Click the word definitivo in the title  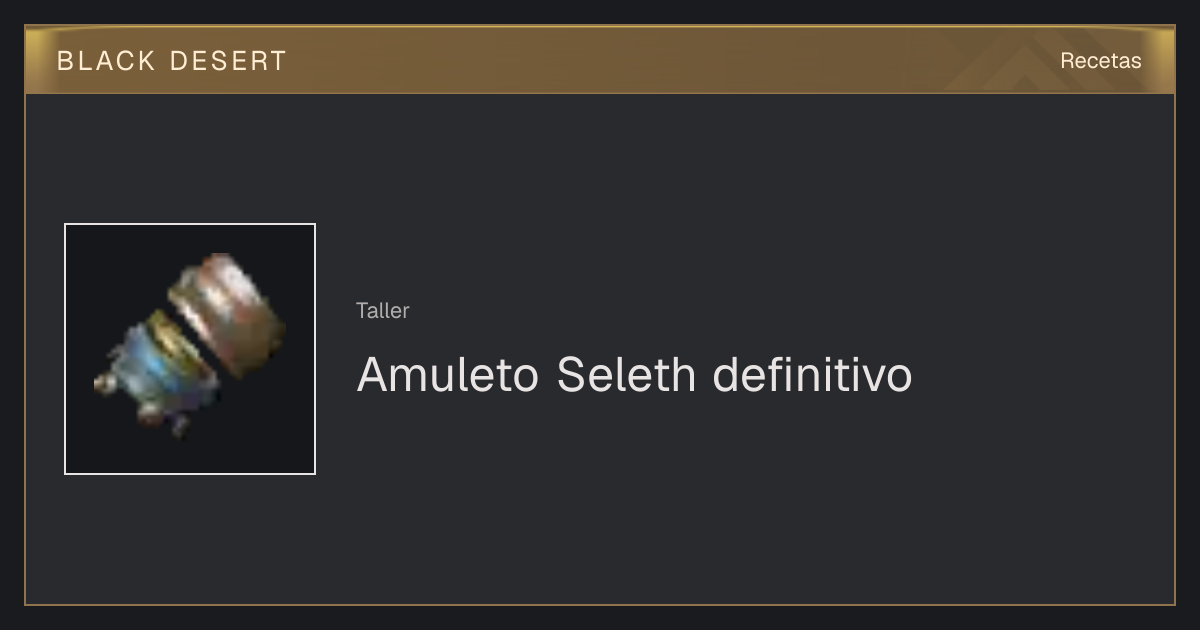coord(813,375)
